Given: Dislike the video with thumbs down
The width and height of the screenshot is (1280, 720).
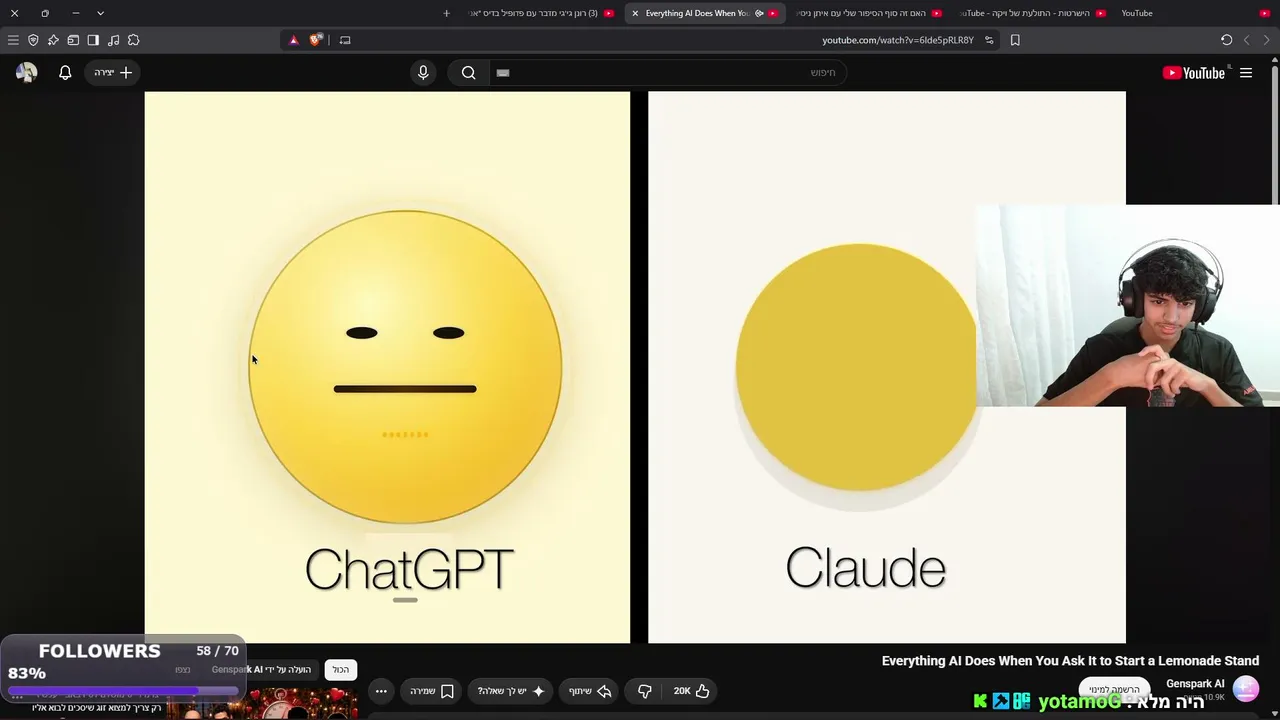Looking at the screenshot, I should click(x=644, y=691).
